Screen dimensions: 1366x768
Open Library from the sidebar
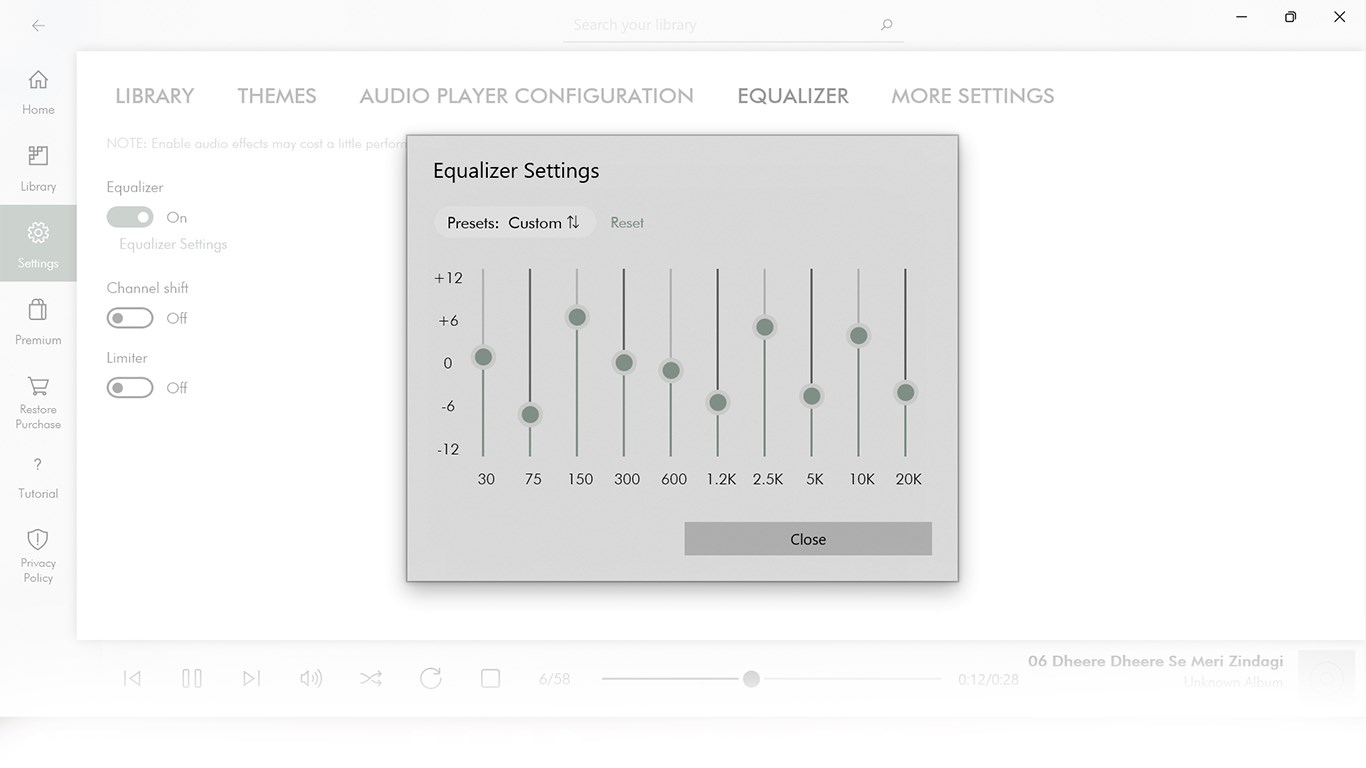tap(38, 166)
